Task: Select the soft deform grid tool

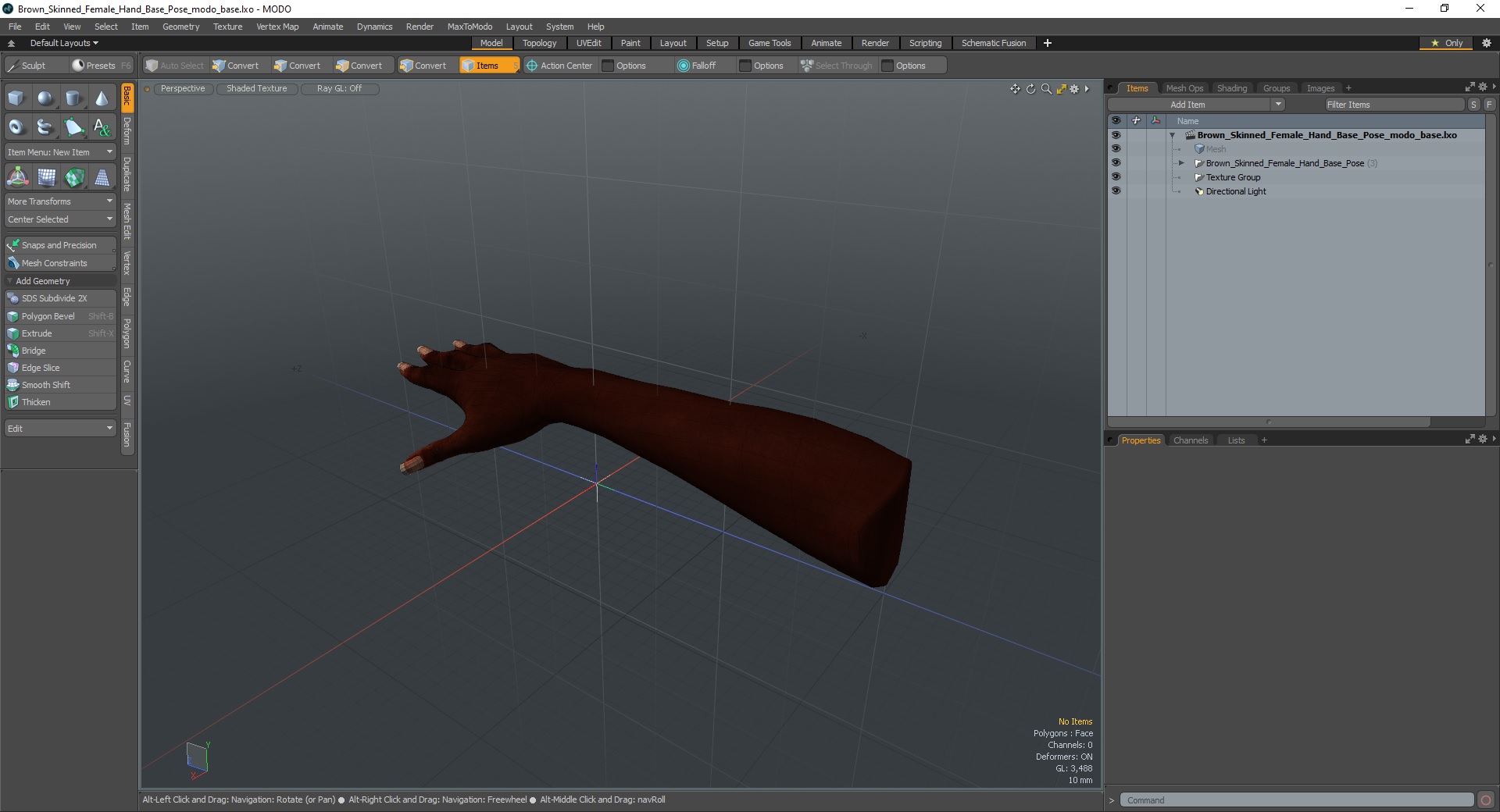Action: click(46, 178)
